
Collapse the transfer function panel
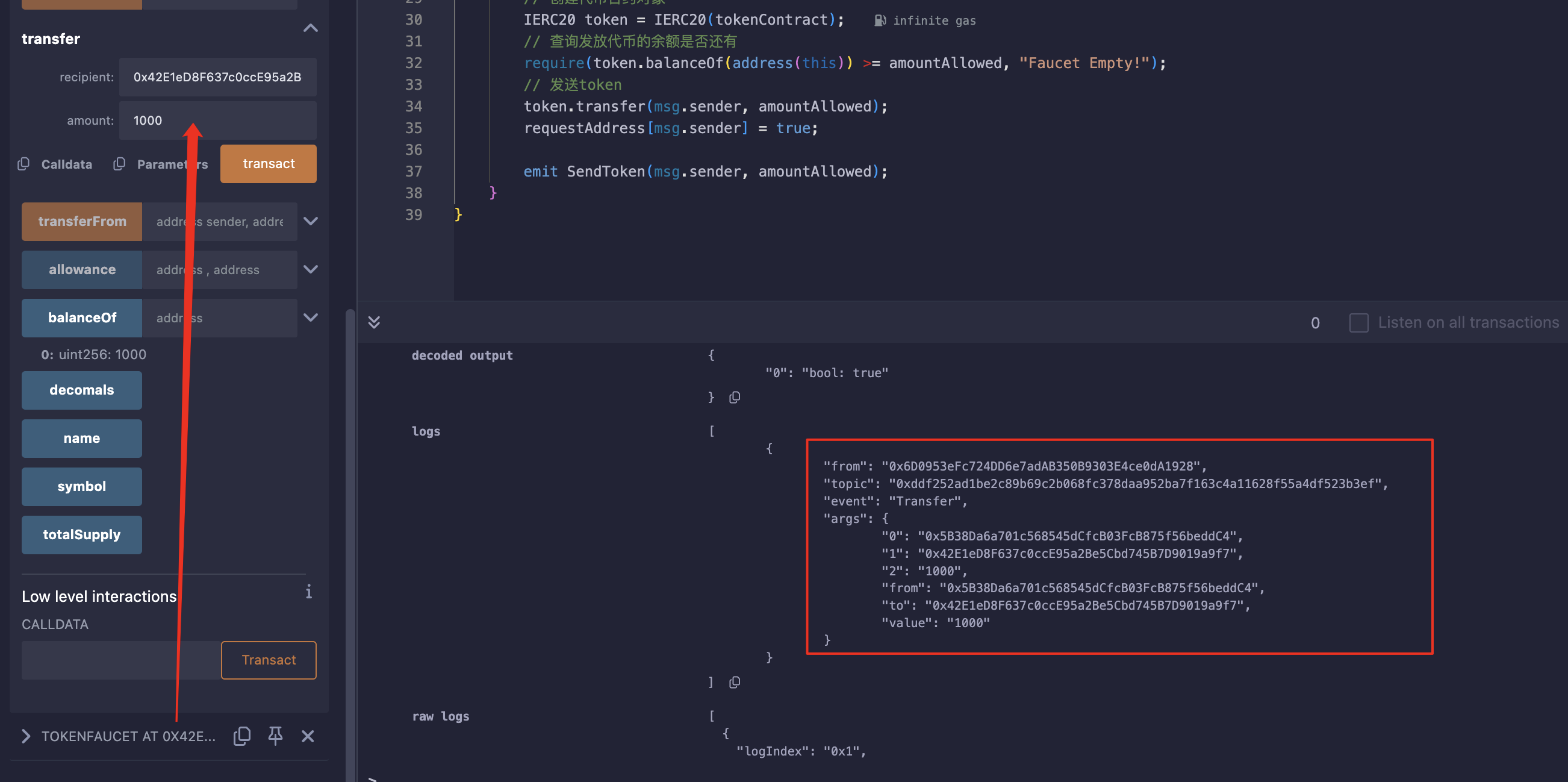click(x=311, y=28)
